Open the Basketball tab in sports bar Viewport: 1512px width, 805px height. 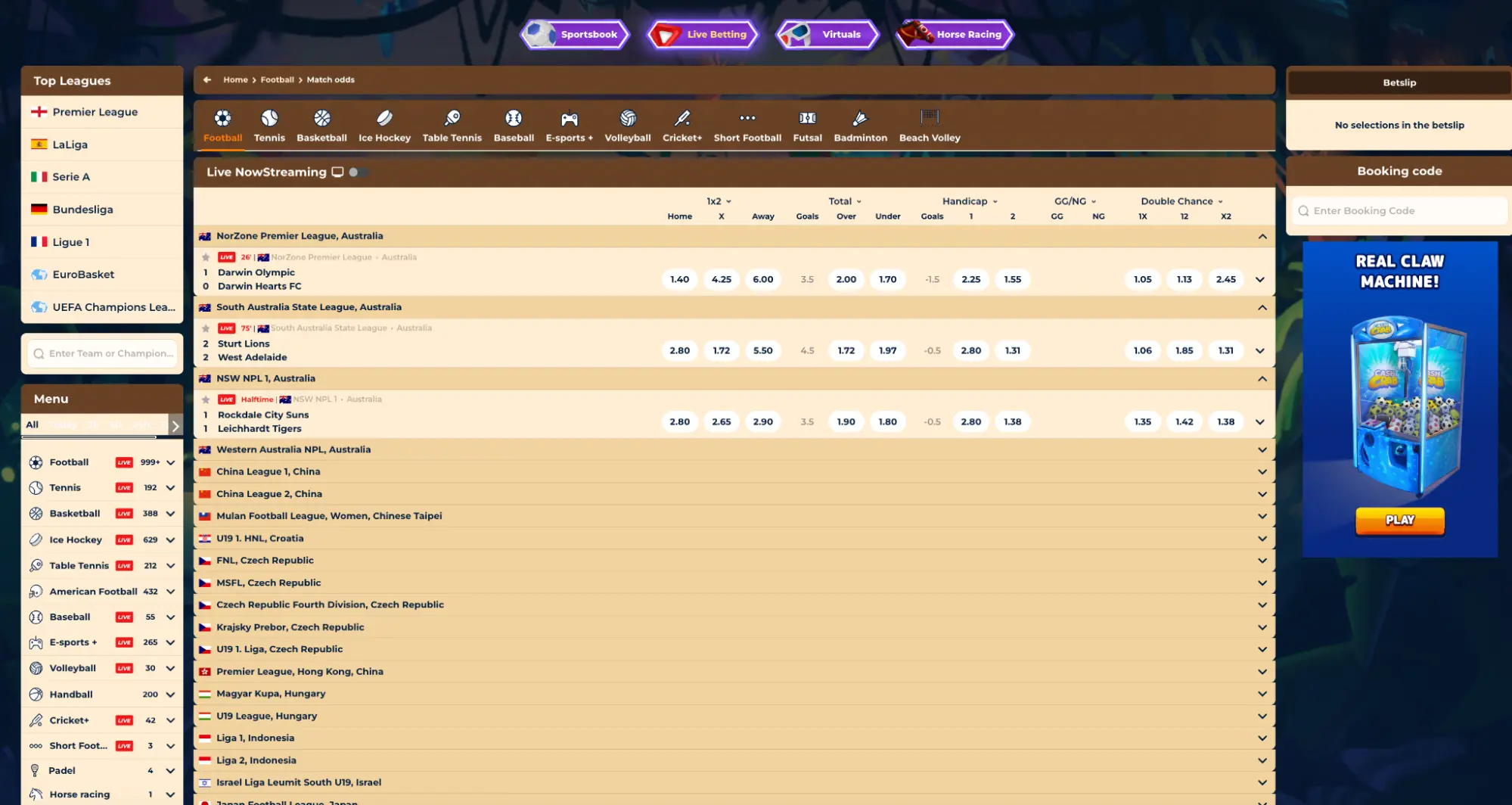pos(321,125)
